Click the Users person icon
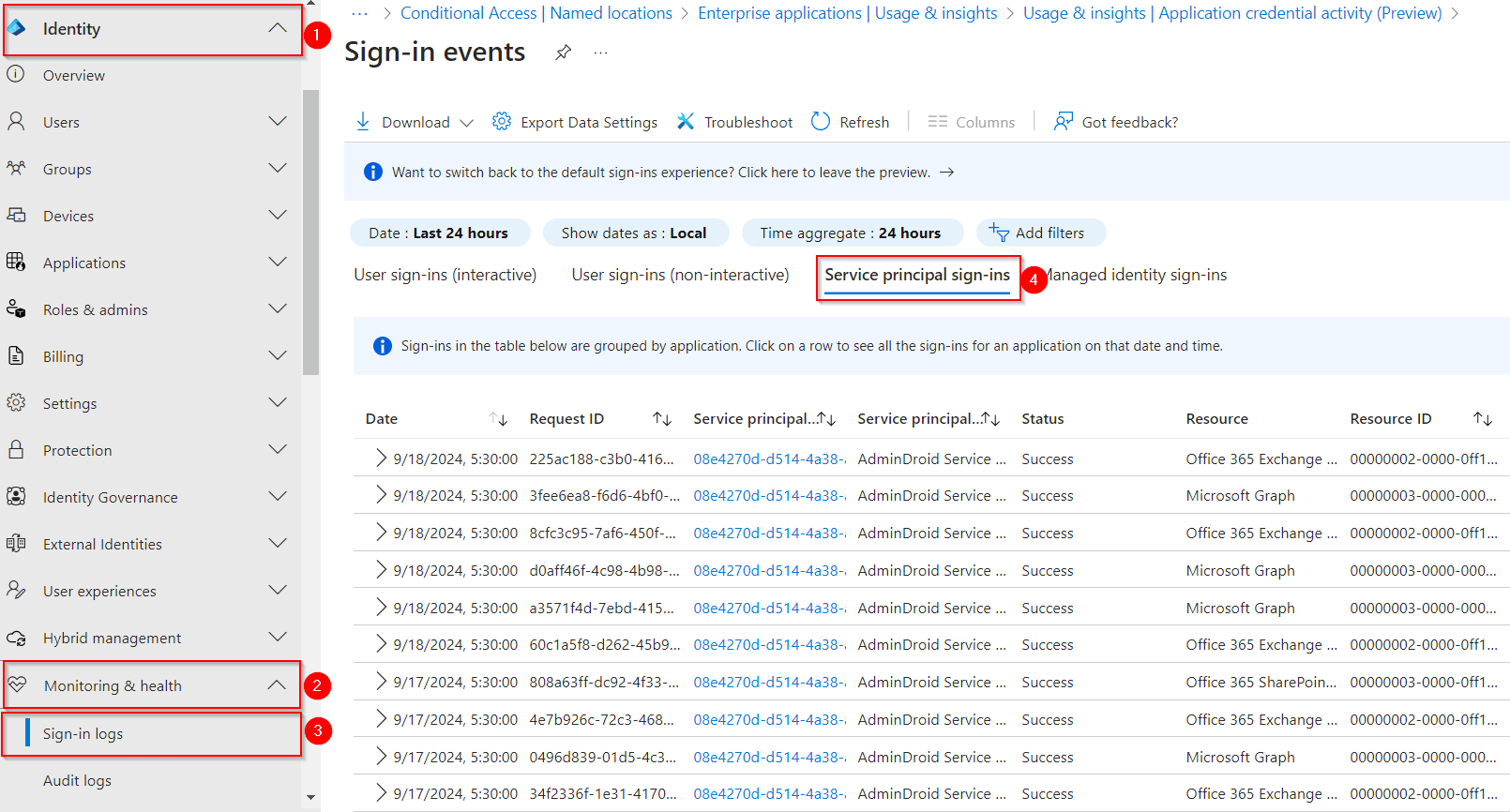 pos(16,121)
